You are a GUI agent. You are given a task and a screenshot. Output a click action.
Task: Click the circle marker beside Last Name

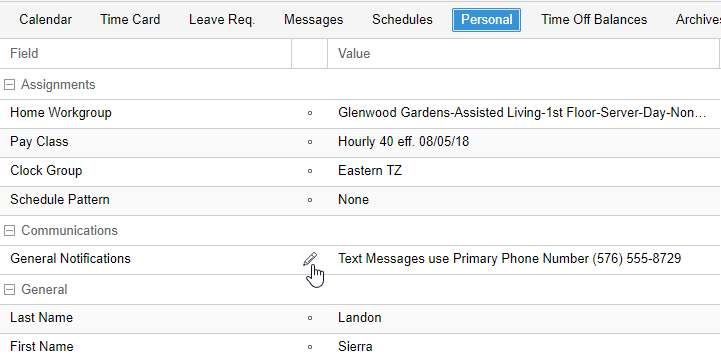[310, 318]
